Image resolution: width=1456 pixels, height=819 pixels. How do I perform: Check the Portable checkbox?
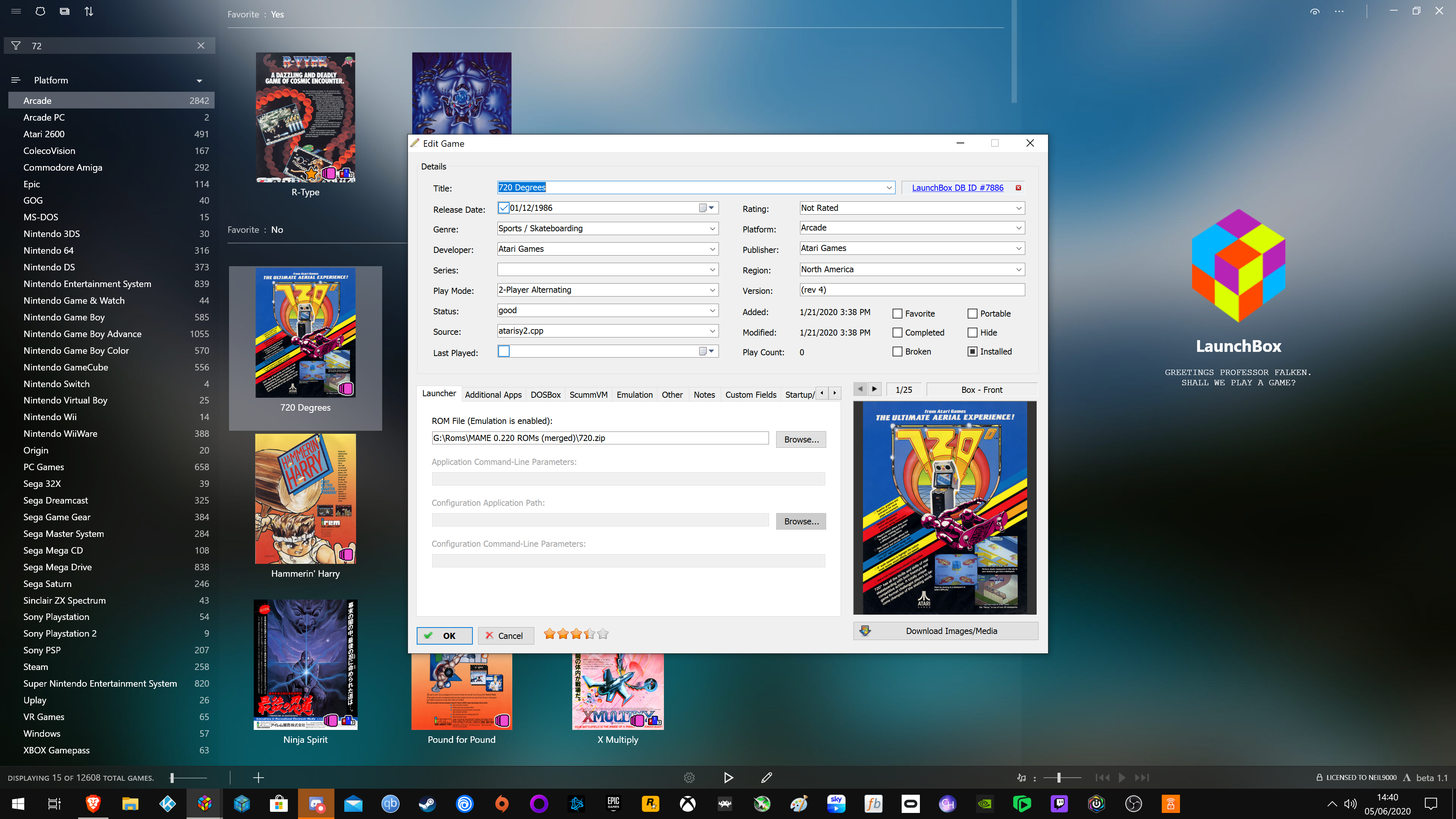(x=972, y=314)
